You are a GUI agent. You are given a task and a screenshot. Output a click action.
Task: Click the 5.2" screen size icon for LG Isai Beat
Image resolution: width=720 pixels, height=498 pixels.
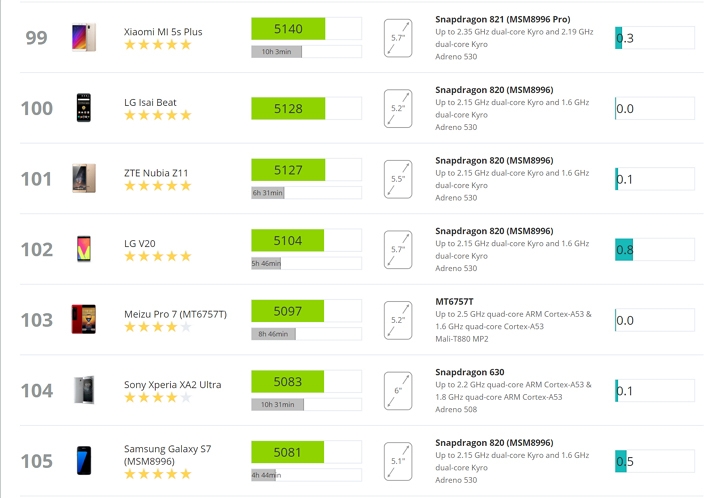(x=398, y=108)
